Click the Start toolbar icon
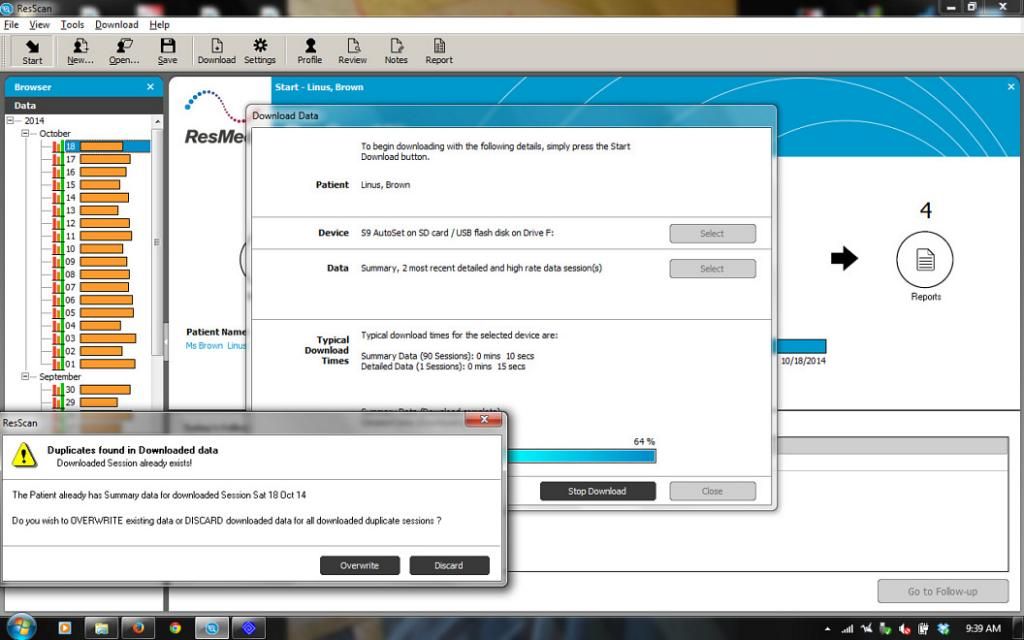This screenshot has width=1024, height=640. (x=32, y=52)
